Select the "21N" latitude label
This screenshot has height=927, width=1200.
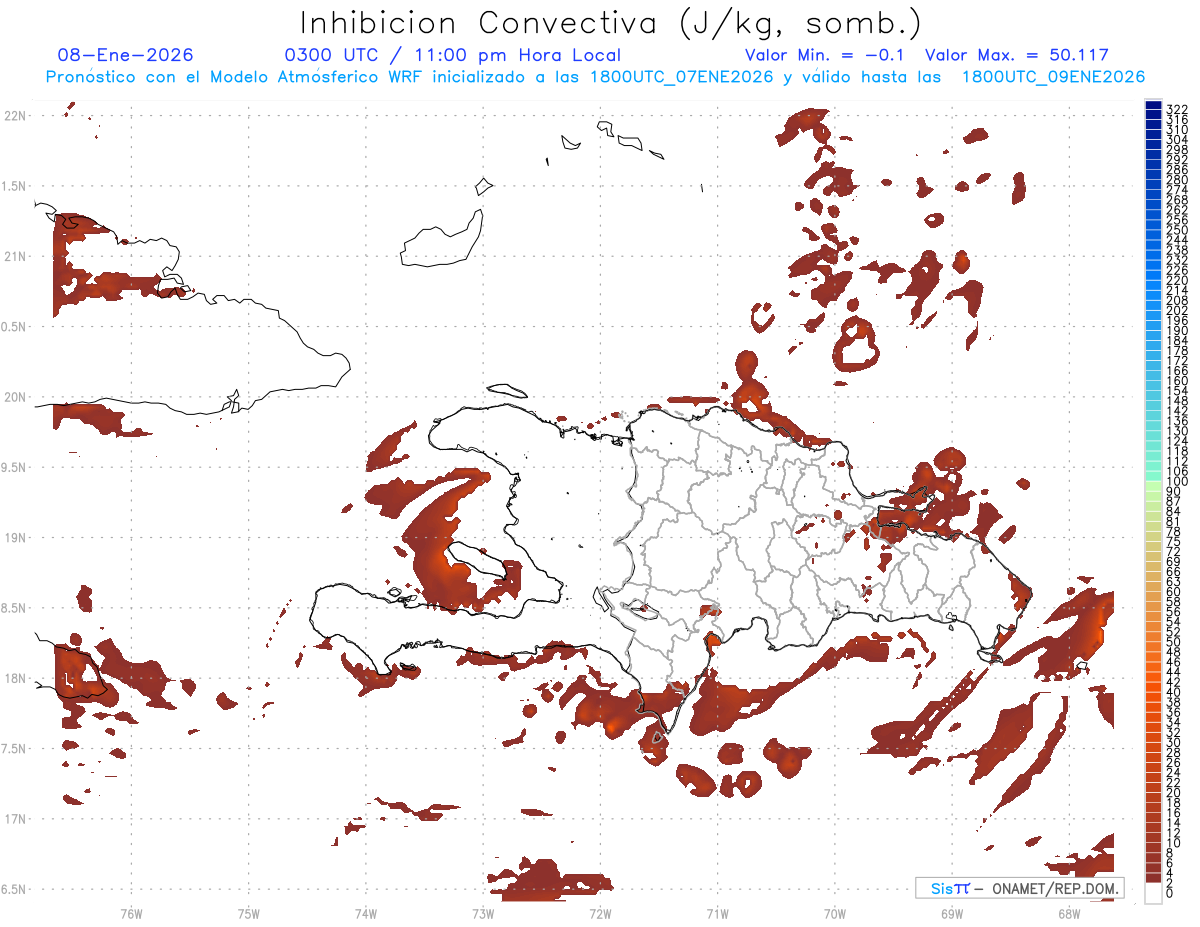tap(15, 256)
